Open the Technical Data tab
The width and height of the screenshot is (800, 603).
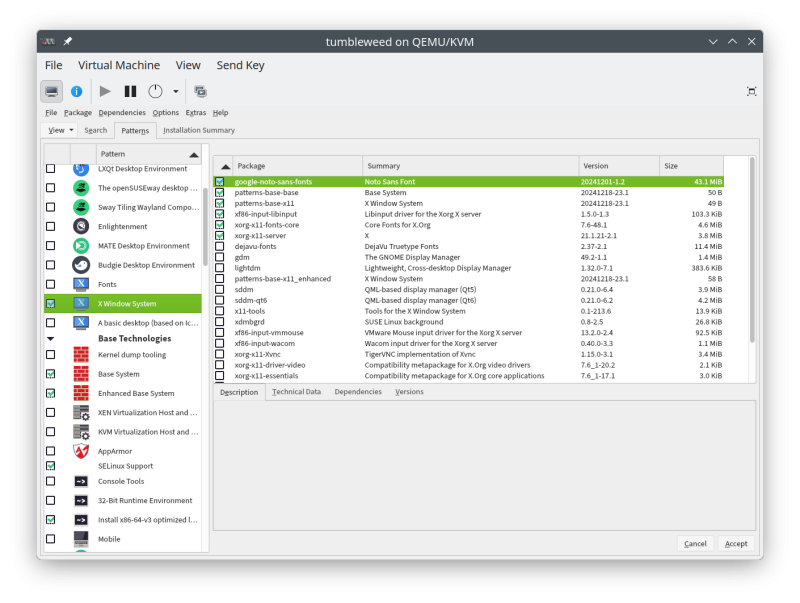click(x=296, y=392)
